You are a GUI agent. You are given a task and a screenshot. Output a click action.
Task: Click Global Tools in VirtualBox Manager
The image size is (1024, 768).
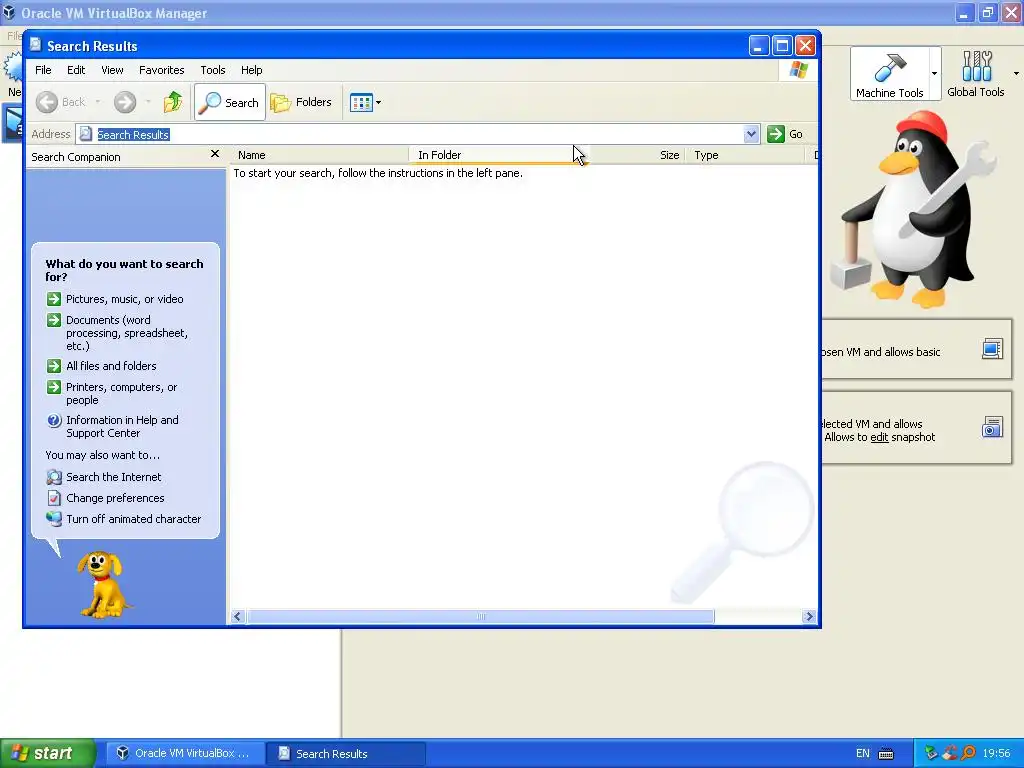pyautogui.click(x=976, y=74)
